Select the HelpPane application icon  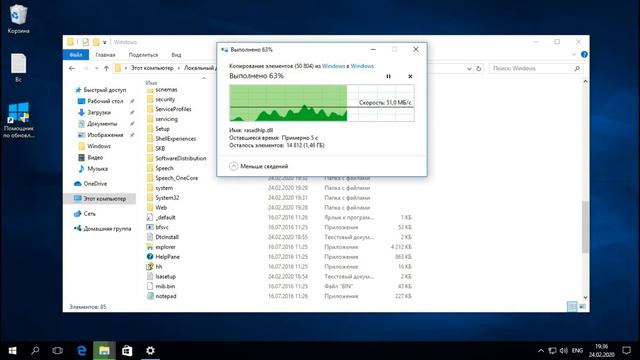150,257
